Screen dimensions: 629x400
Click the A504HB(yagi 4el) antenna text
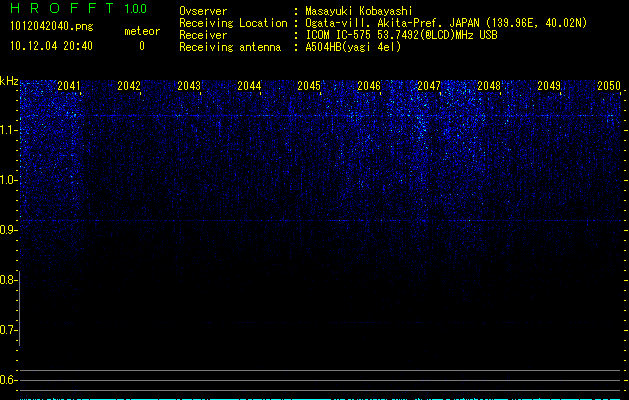[x=353, y=47]
